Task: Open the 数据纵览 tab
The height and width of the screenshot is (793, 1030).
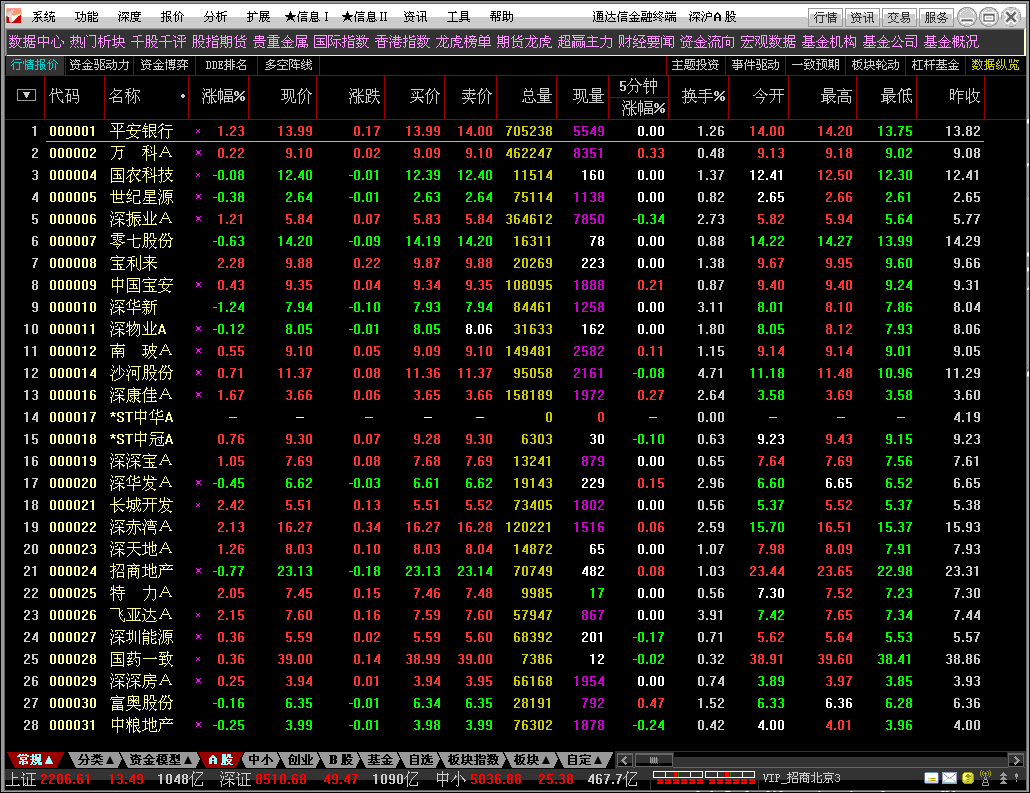Action: tap(995, 65)
